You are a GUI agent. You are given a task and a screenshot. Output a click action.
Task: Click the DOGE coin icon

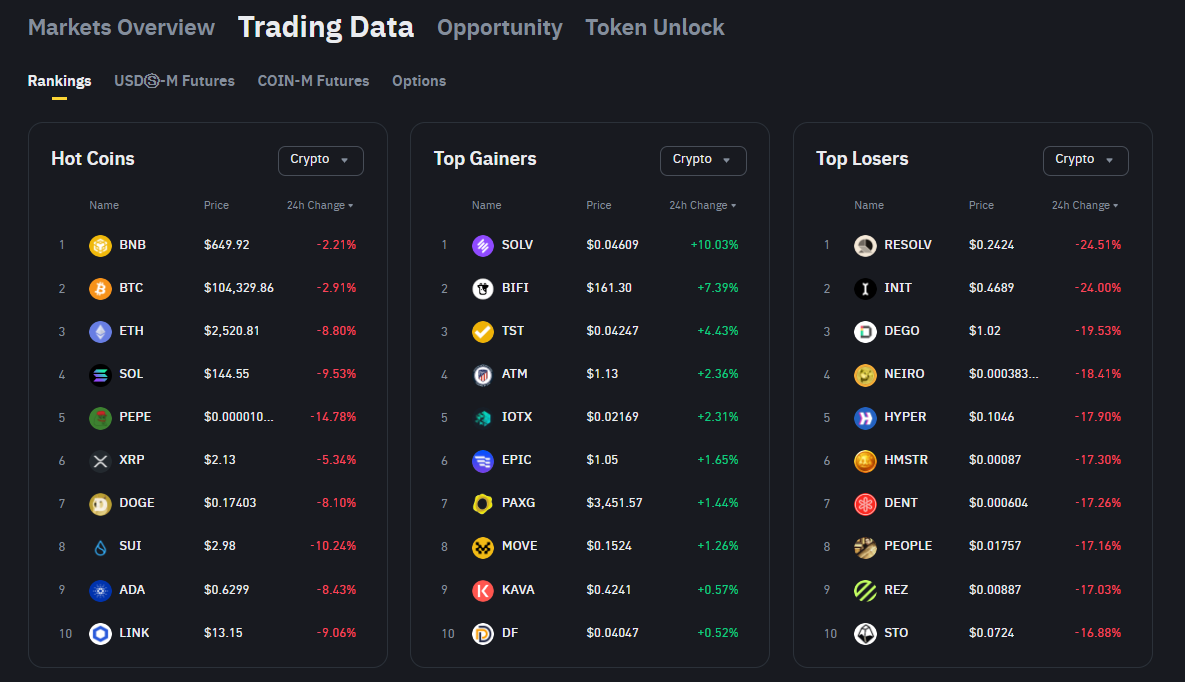click(100, 503)
